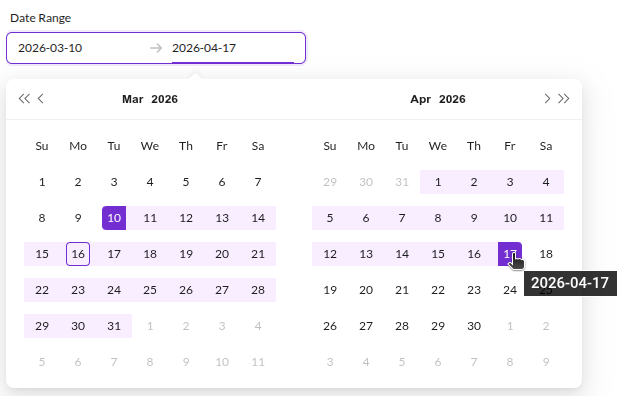Pick April 10 Friday cell
Screen dimensions: 623x396
pyautogui.click(x=510, y=218)
